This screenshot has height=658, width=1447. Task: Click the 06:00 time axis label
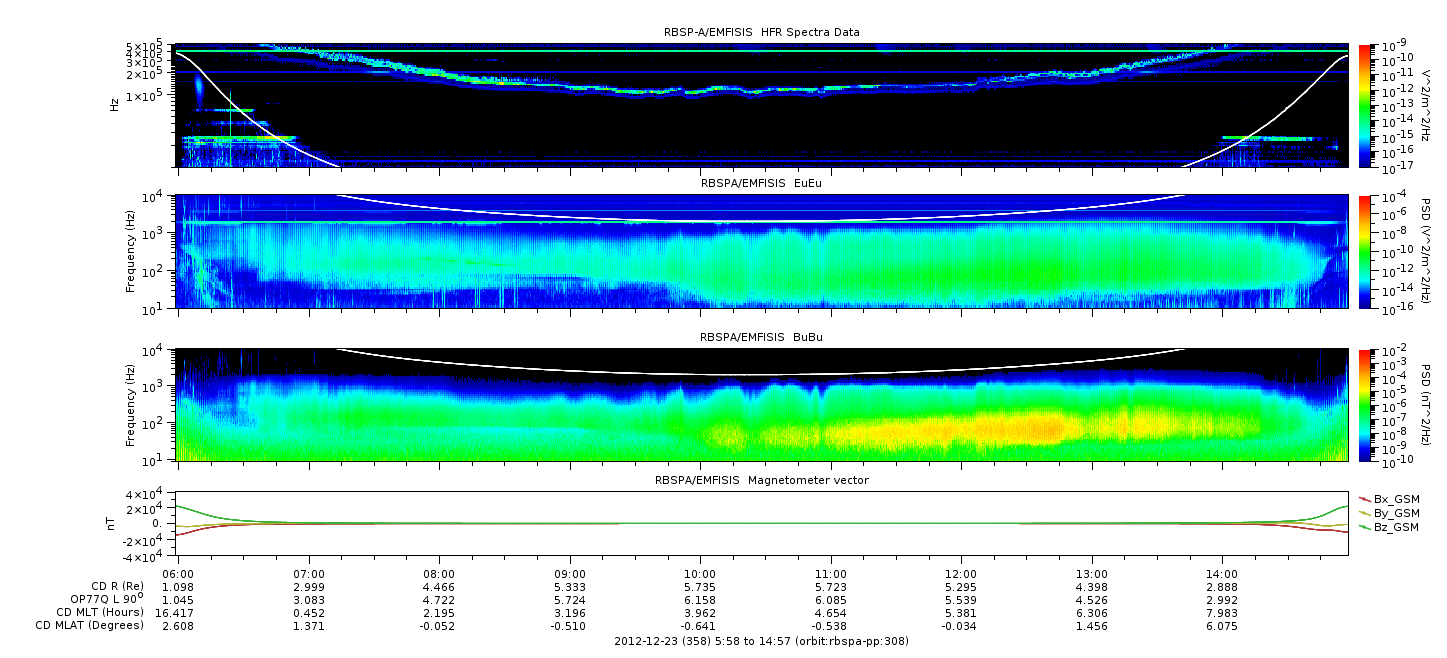pyautogui.click(x=179, y=574)
